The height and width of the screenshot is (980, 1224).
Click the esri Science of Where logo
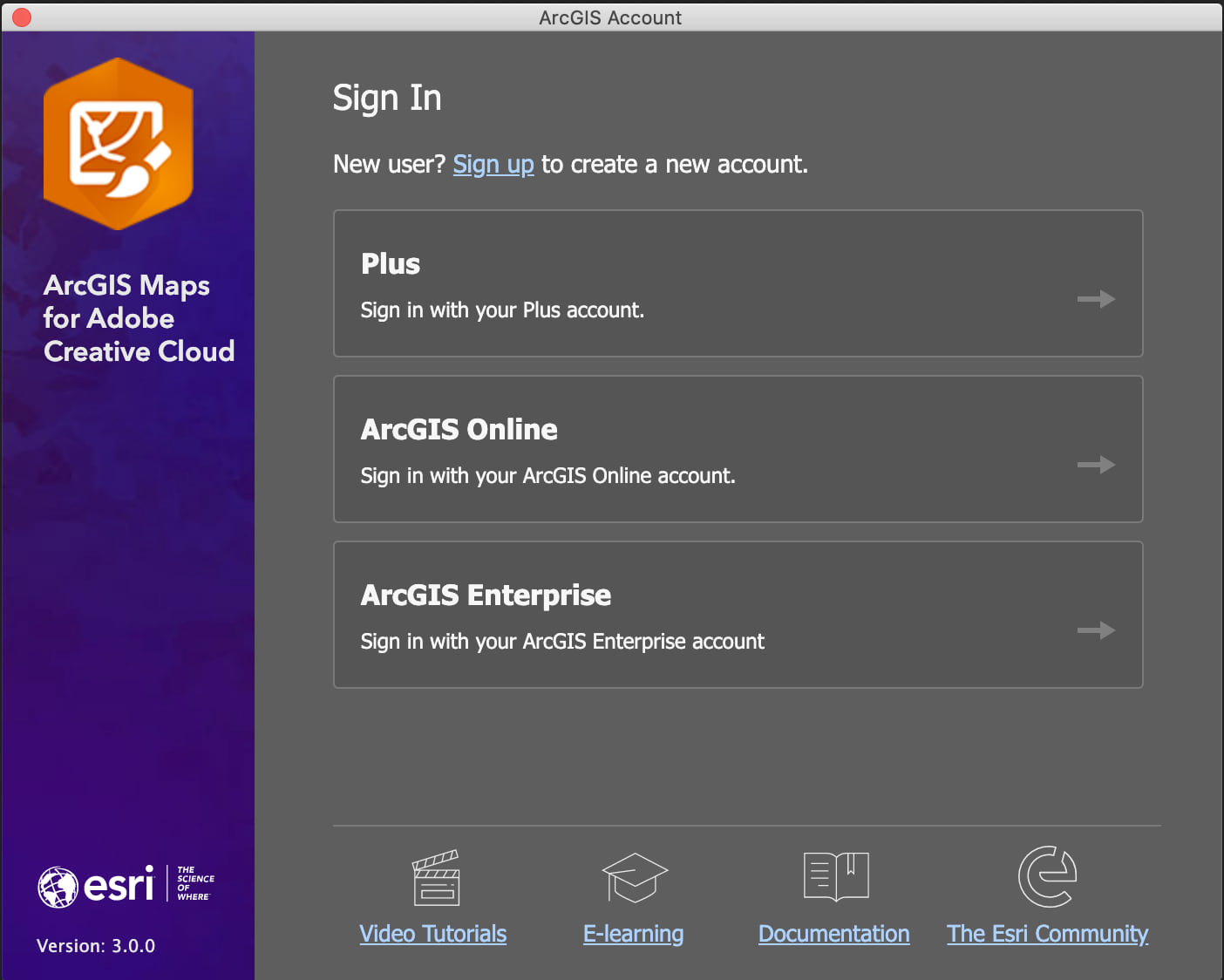pyautogui.click(x=125, y=883)
